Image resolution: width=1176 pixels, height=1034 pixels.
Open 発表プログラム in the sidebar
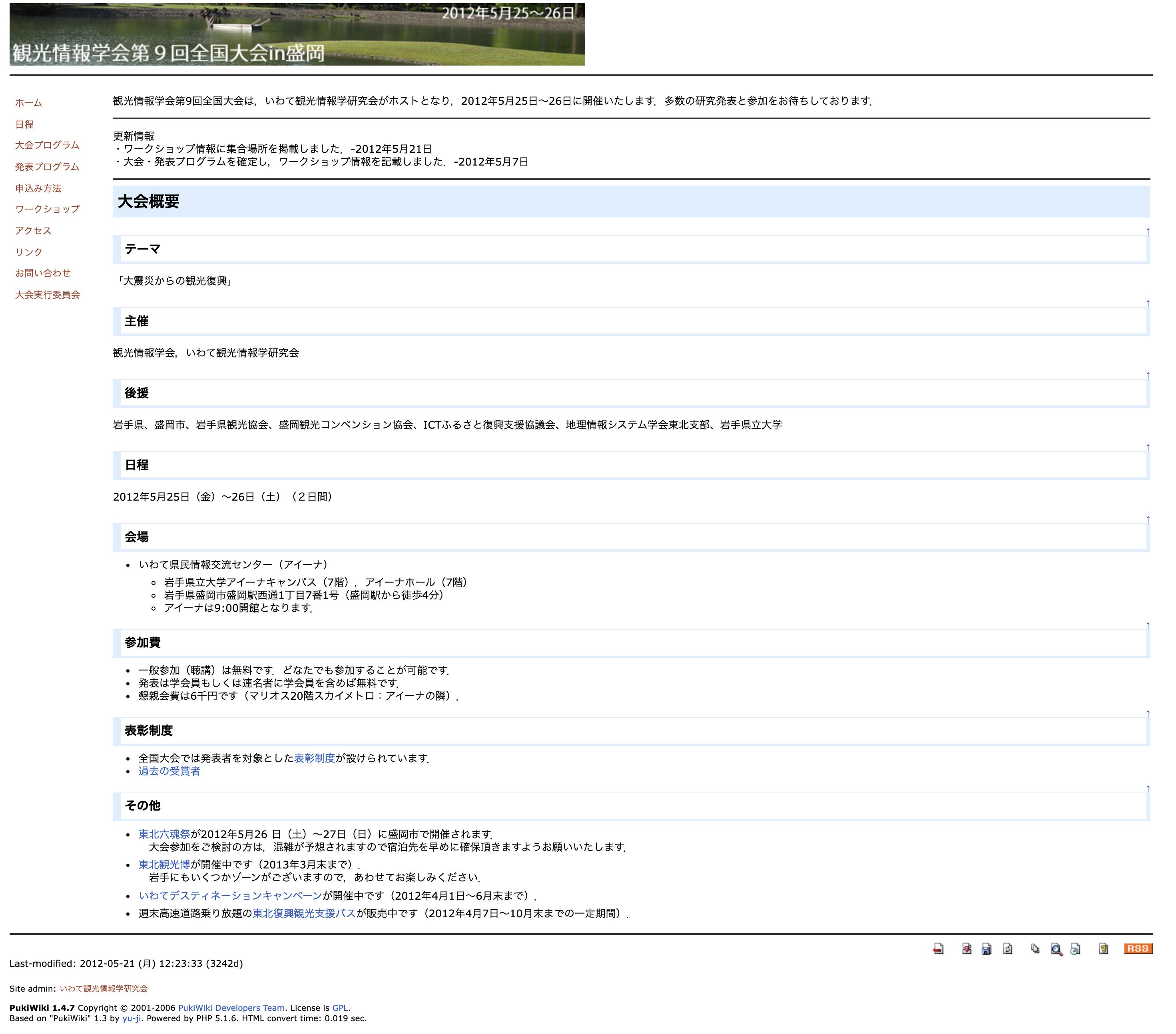47,167
